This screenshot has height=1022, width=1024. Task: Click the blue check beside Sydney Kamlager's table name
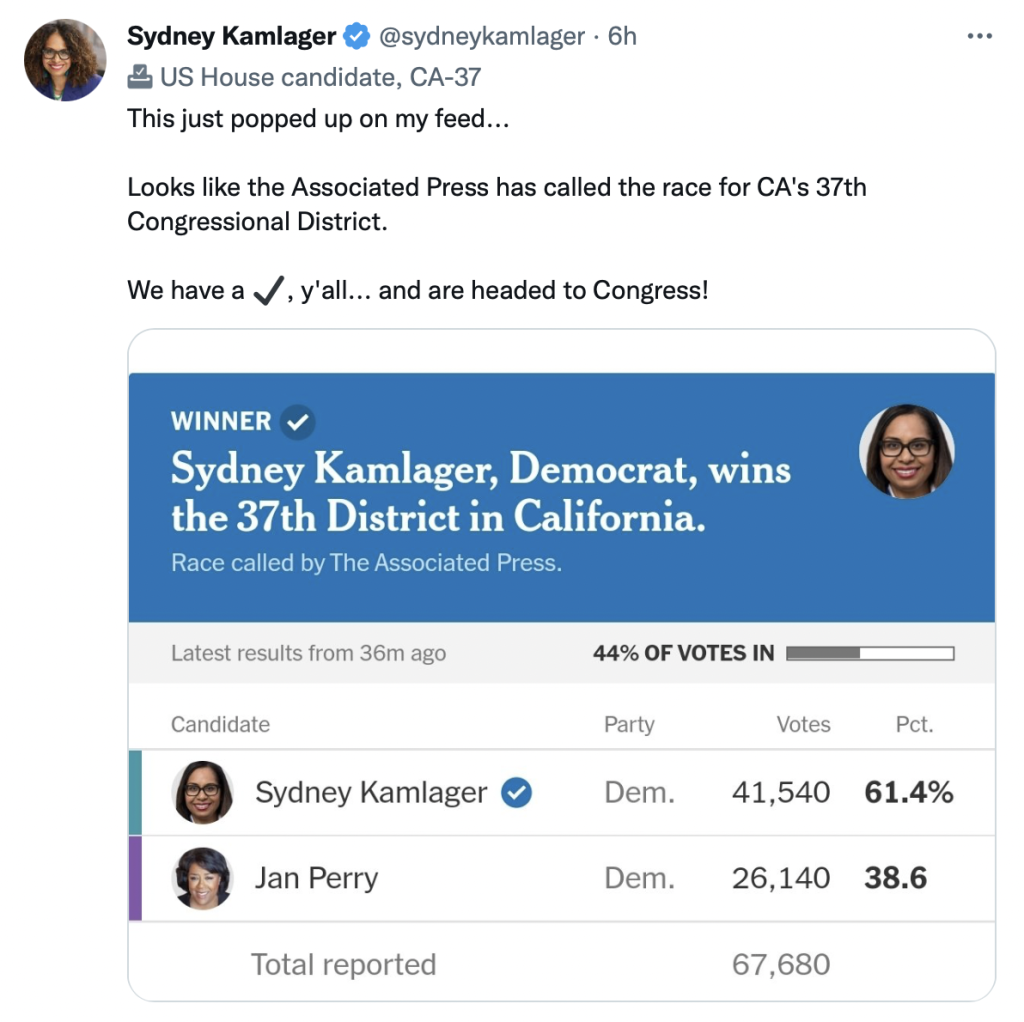[516, 793]
